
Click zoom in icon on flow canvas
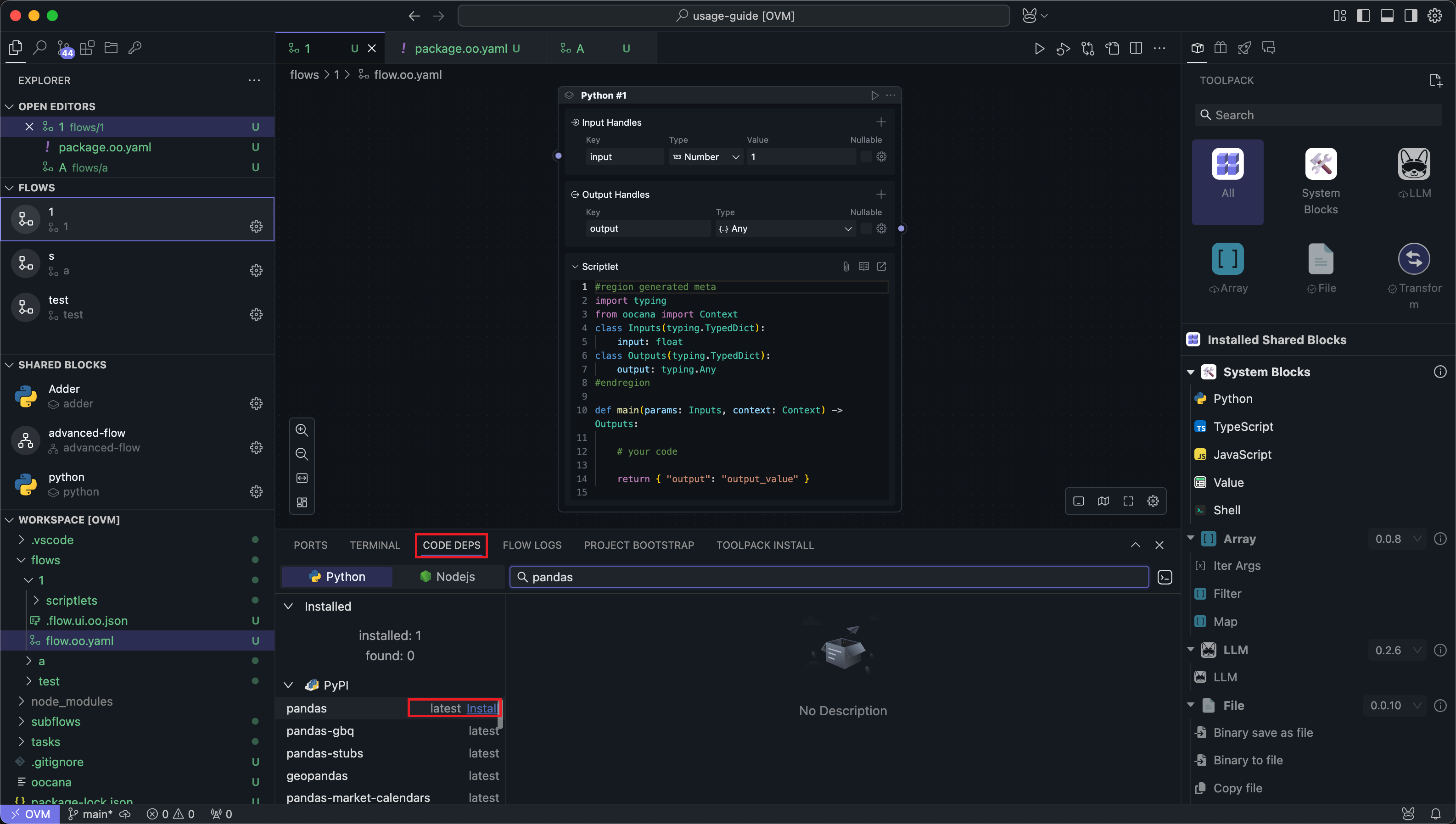(302, 430)
